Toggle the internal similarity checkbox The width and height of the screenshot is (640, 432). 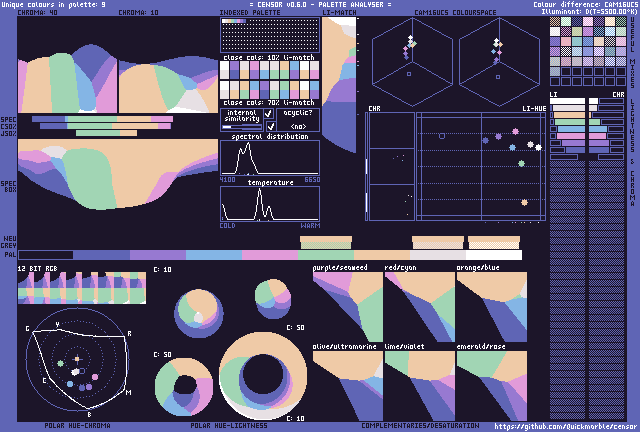pyautogui.click(x=269, y=114)
